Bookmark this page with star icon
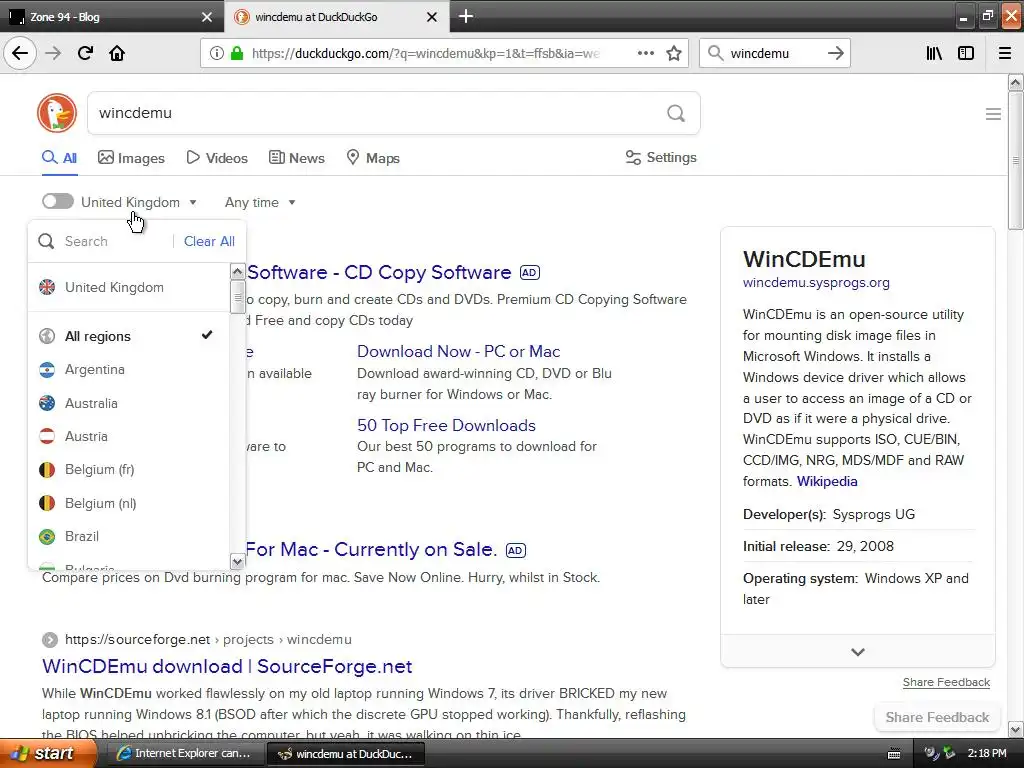The height and width of the screenshot is (768, 1024). 674,53
